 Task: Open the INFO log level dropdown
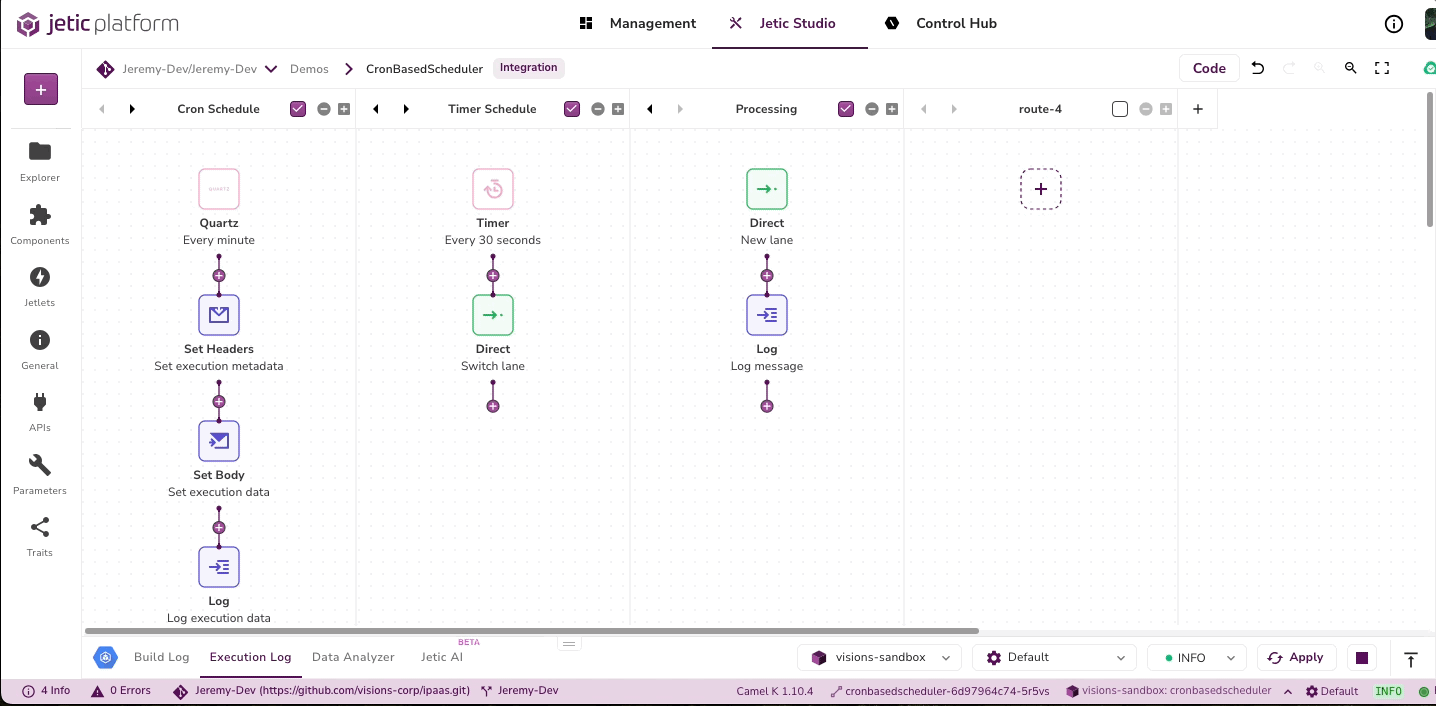1197,658
